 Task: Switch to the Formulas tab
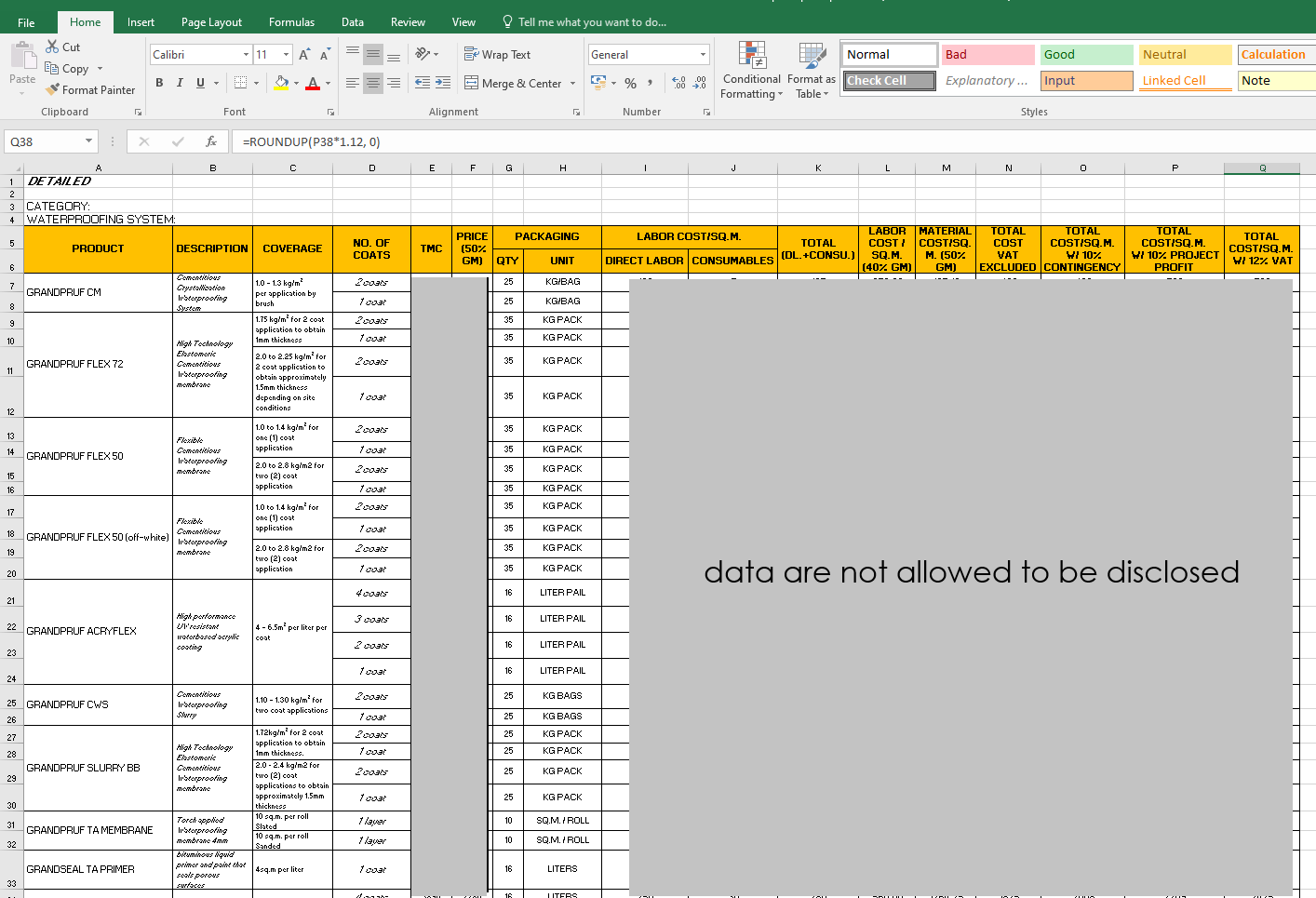tap(291, 22)
